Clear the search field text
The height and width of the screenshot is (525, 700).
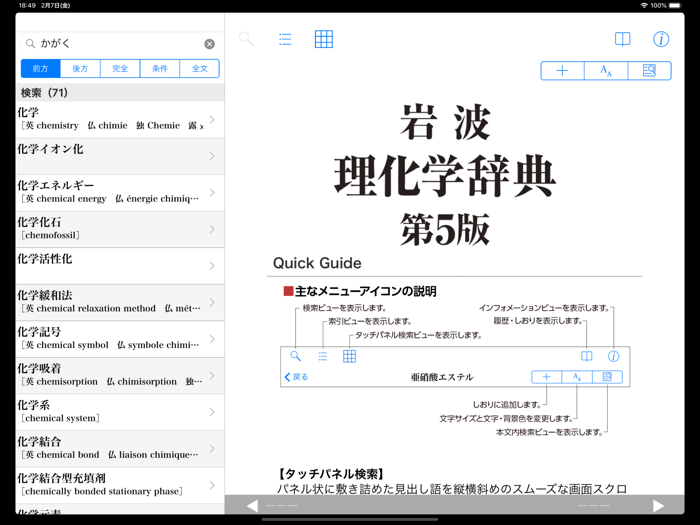click(209, 44)
